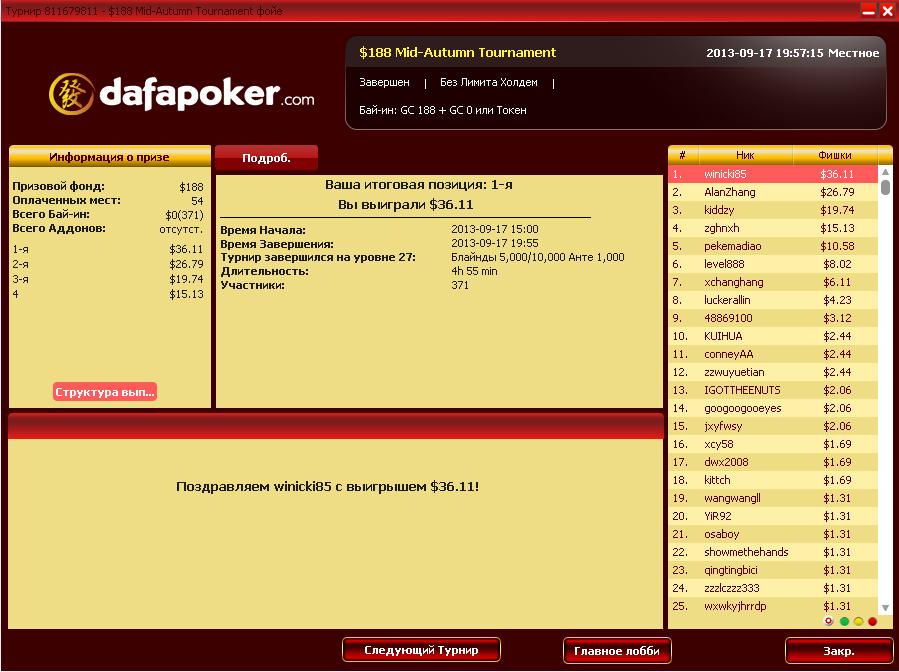Select player pekemadiao in the list
Screen dimensions: 899x672
click(773, 246)
